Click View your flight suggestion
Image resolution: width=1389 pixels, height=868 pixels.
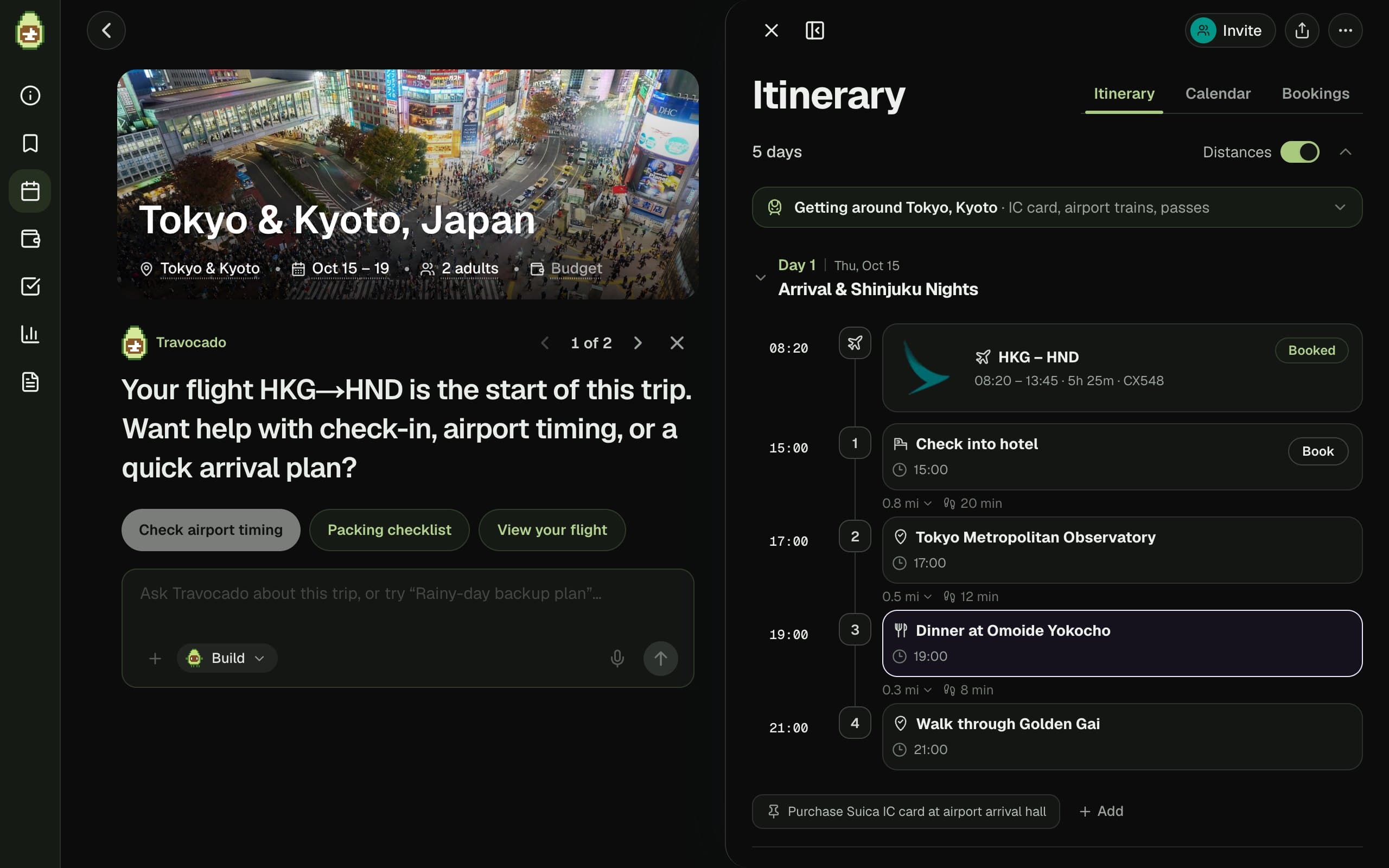552,530
